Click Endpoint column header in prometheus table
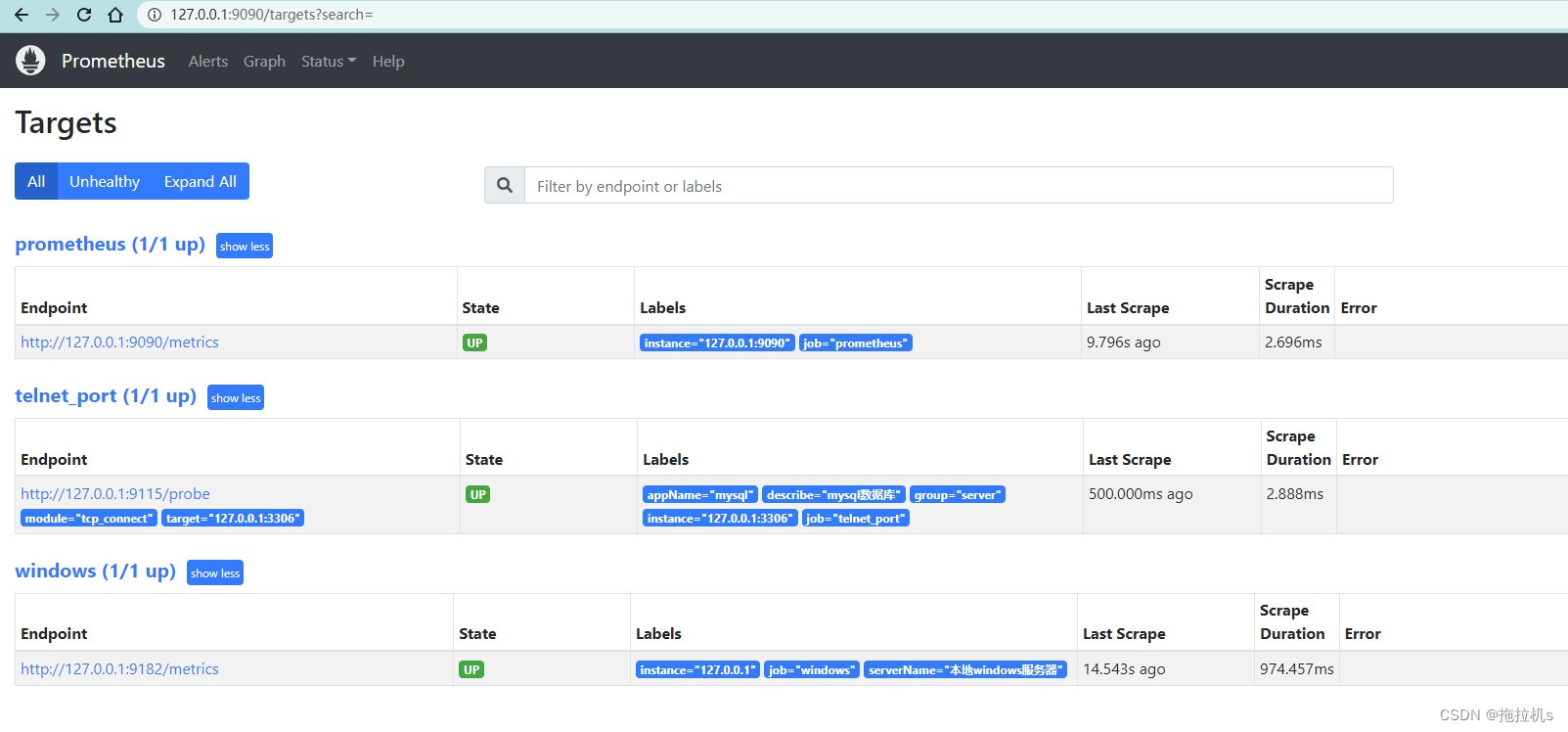This screenshot has width=1568, height=732. pos(54,307)
